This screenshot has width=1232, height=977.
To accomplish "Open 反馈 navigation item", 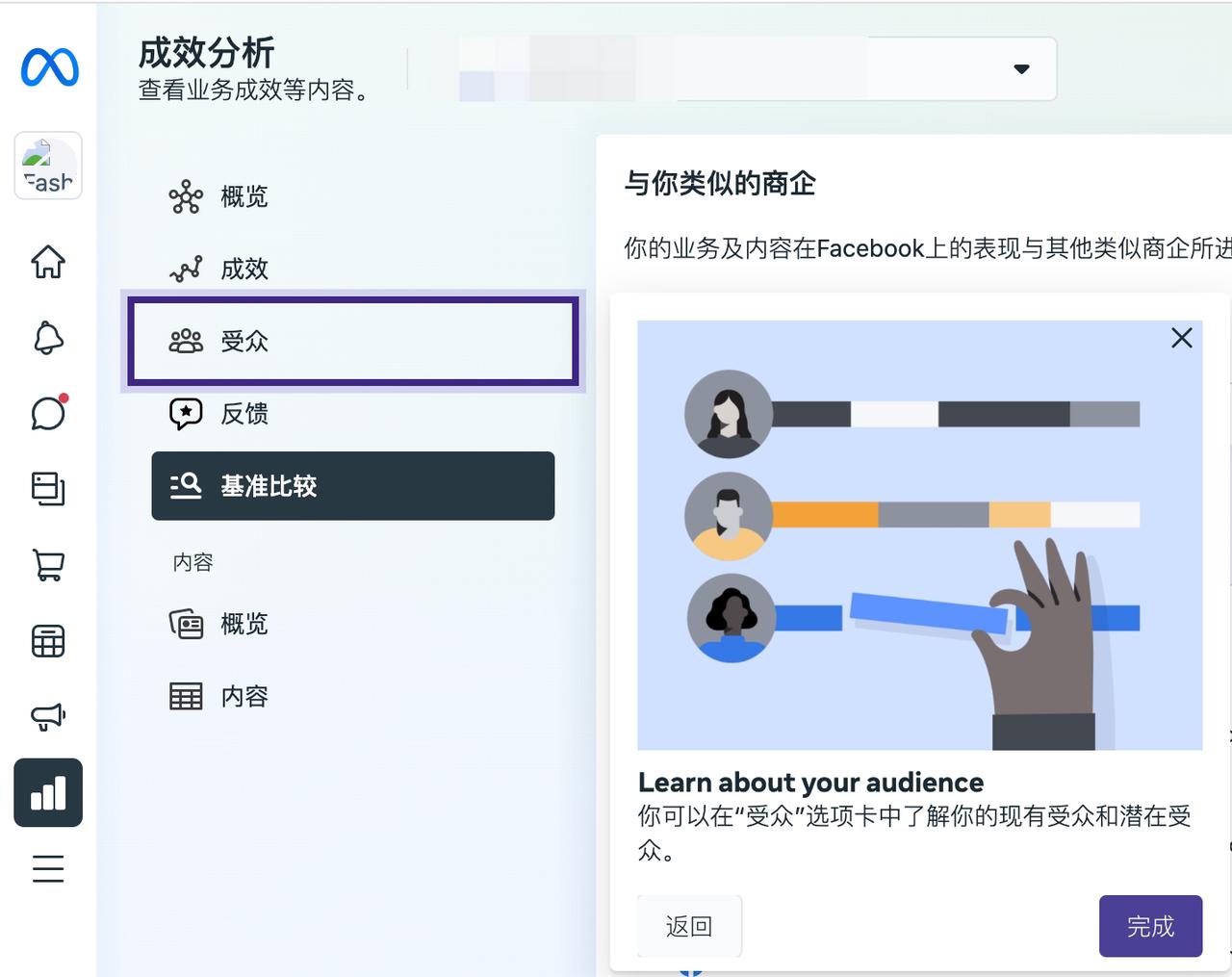I will coord(353,414).
